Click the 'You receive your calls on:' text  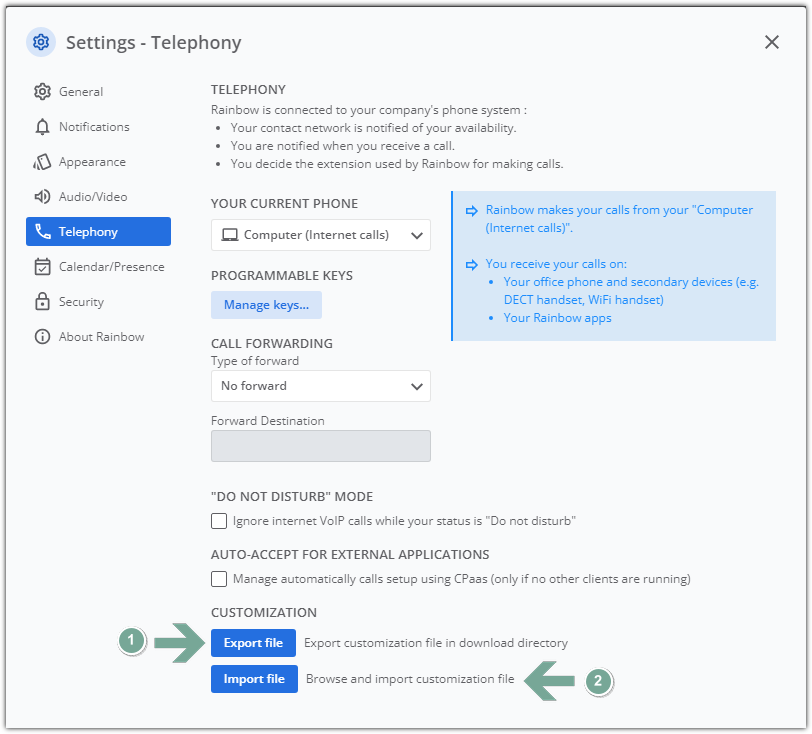coord(556,264)
